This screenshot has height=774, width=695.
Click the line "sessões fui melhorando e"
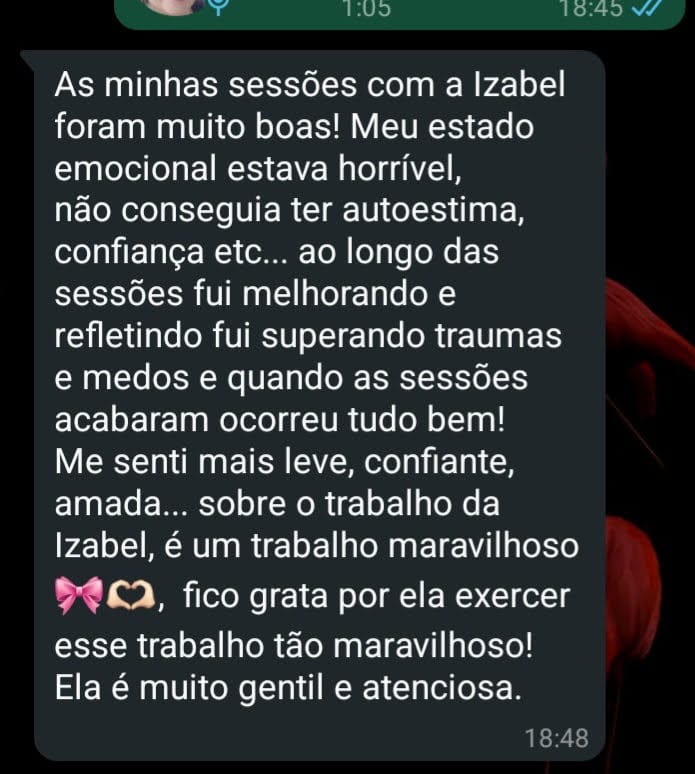[x=255, y=294]
